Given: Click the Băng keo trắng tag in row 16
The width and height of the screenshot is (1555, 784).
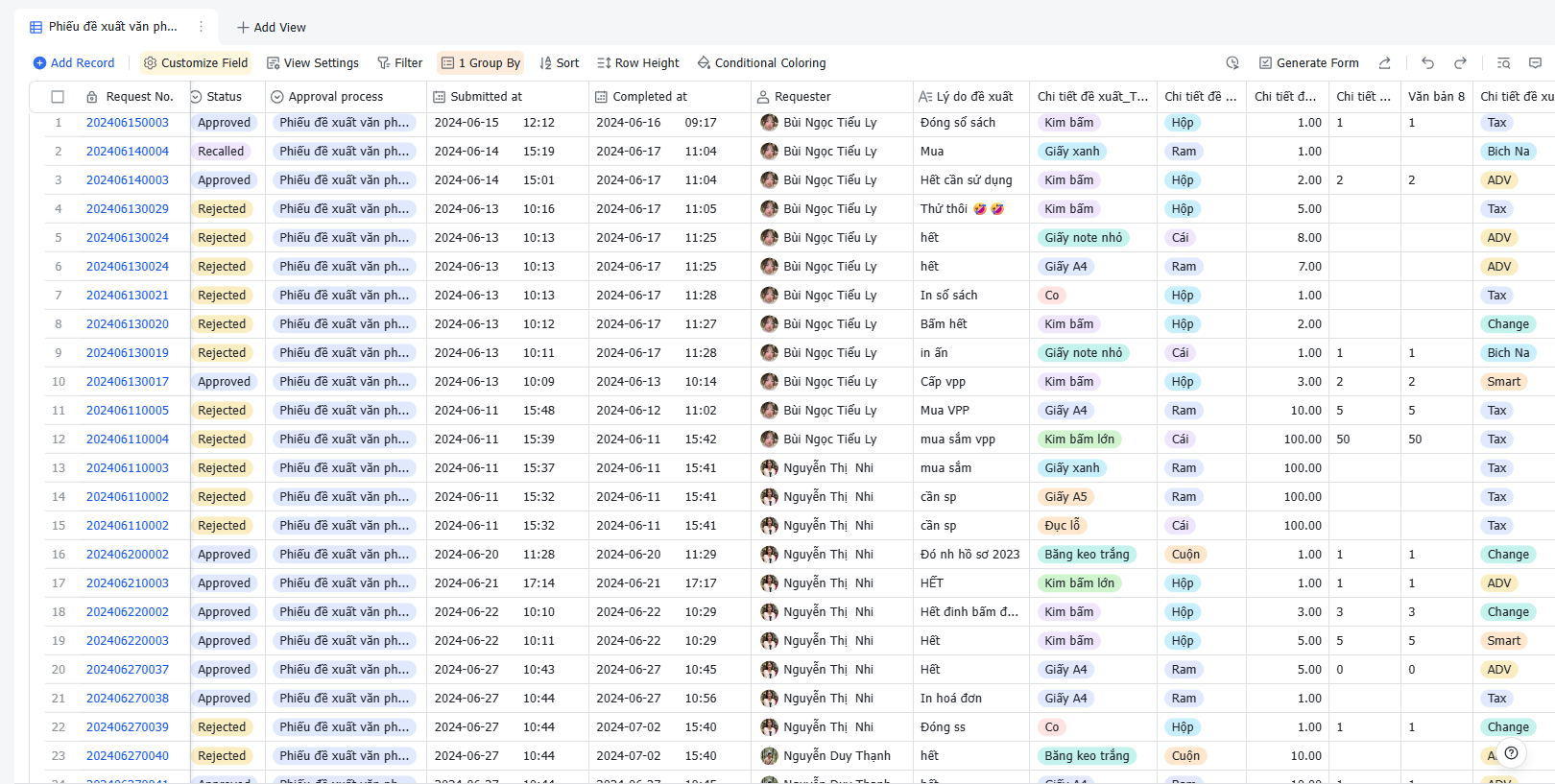Looking at the screenshot, I should (x=1087, y=555).
